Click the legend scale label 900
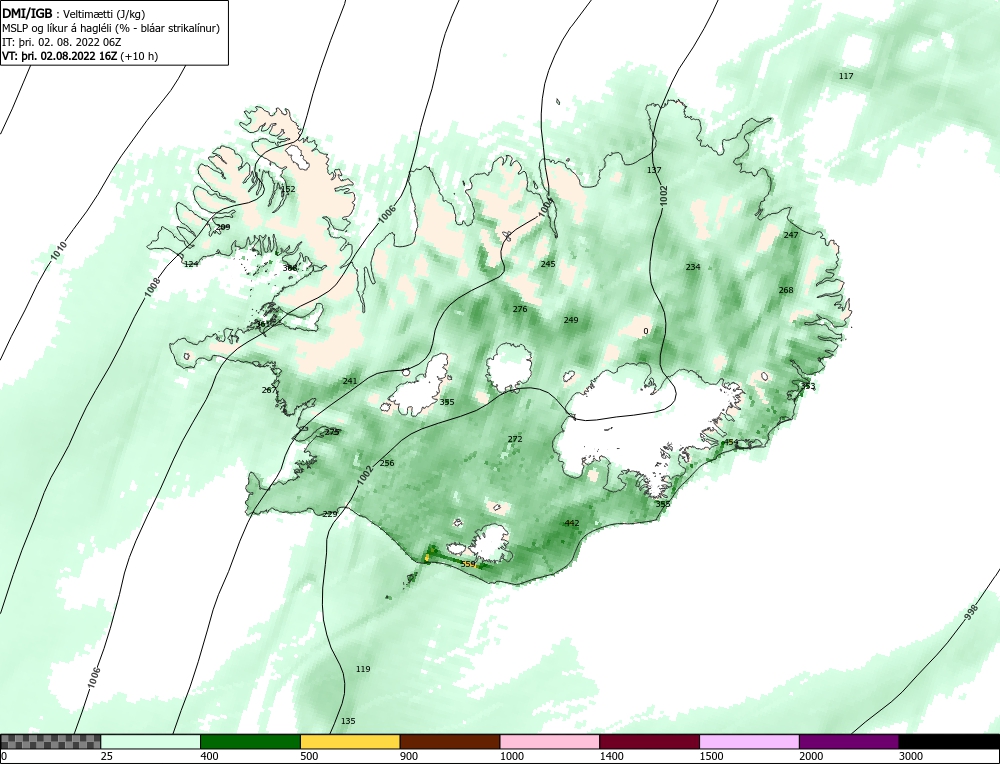The height and width of the screenshot is (764, 1000). [x=409, y=756]
